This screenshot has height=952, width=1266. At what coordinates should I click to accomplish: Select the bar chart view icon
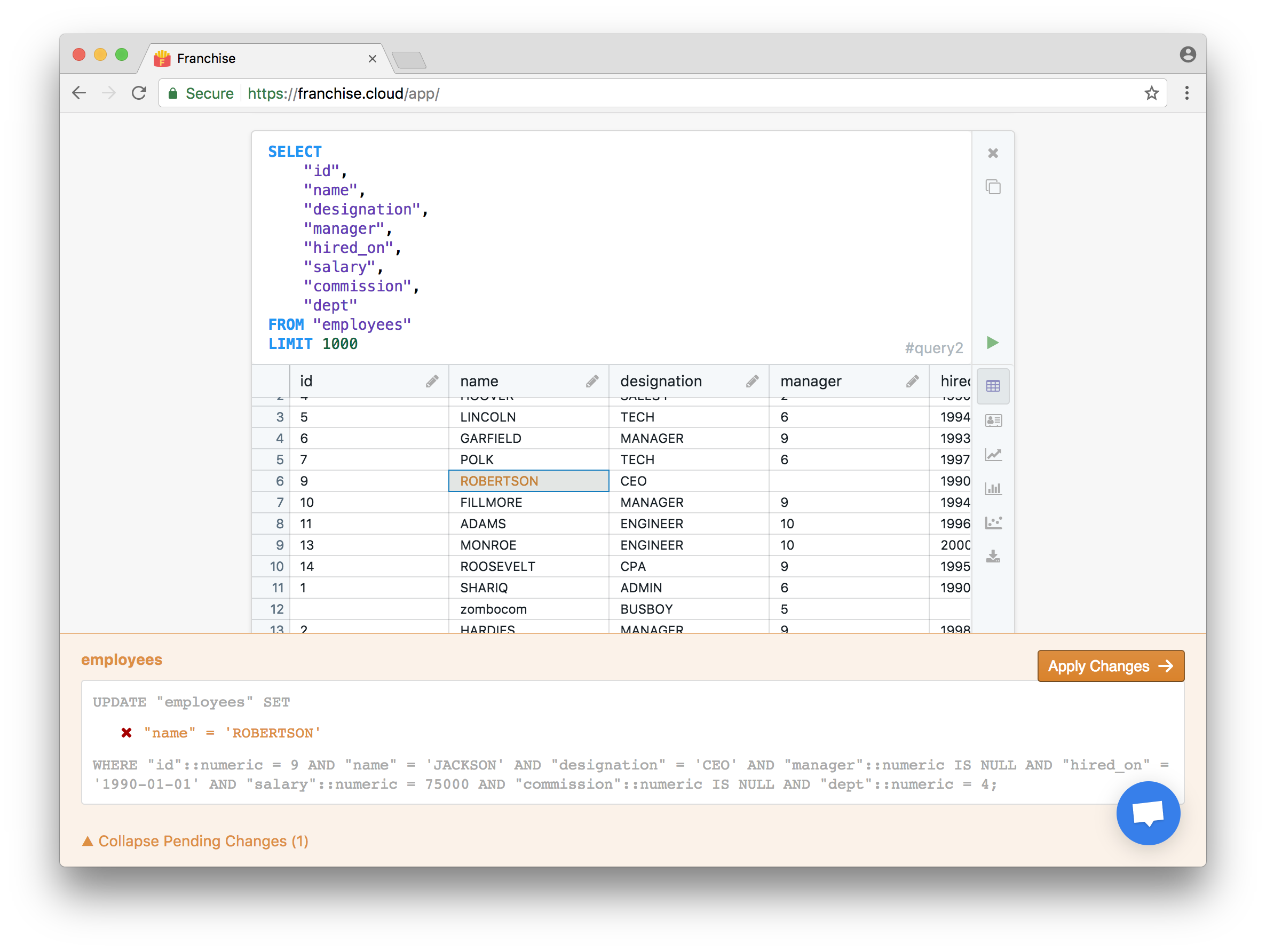(993, 489)
